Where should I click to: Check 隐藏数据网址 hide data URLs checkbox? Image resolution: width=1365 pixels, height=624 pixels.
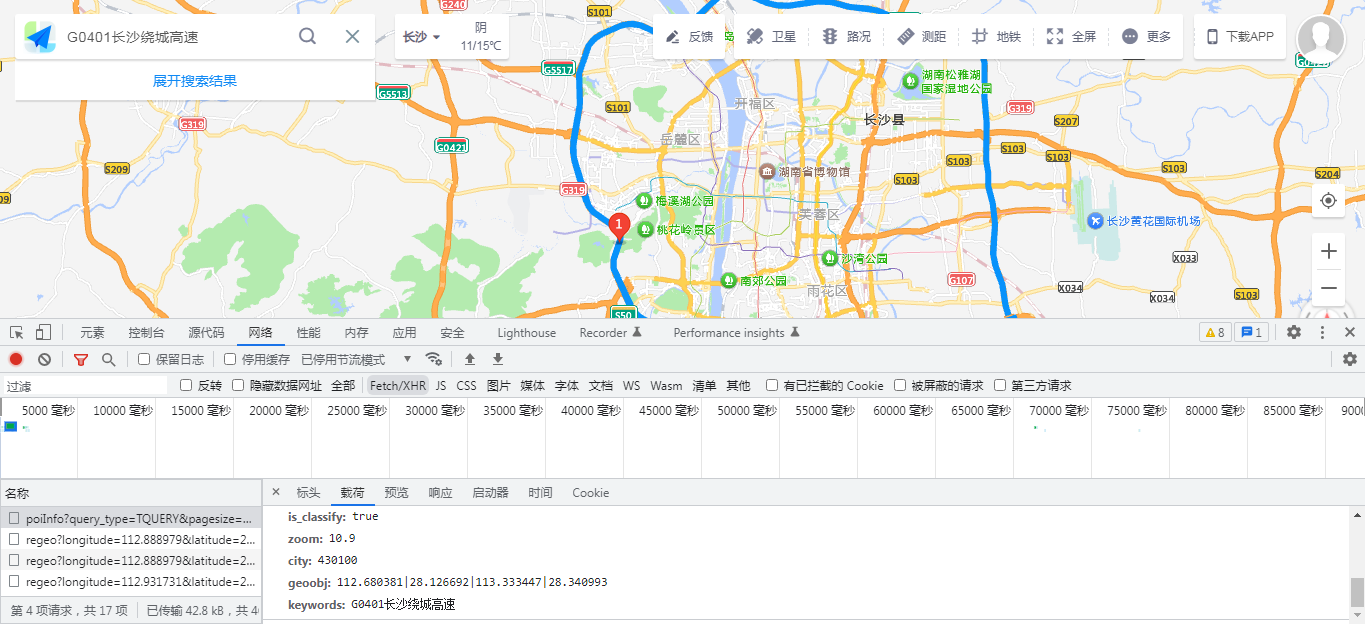coord(238,385)
